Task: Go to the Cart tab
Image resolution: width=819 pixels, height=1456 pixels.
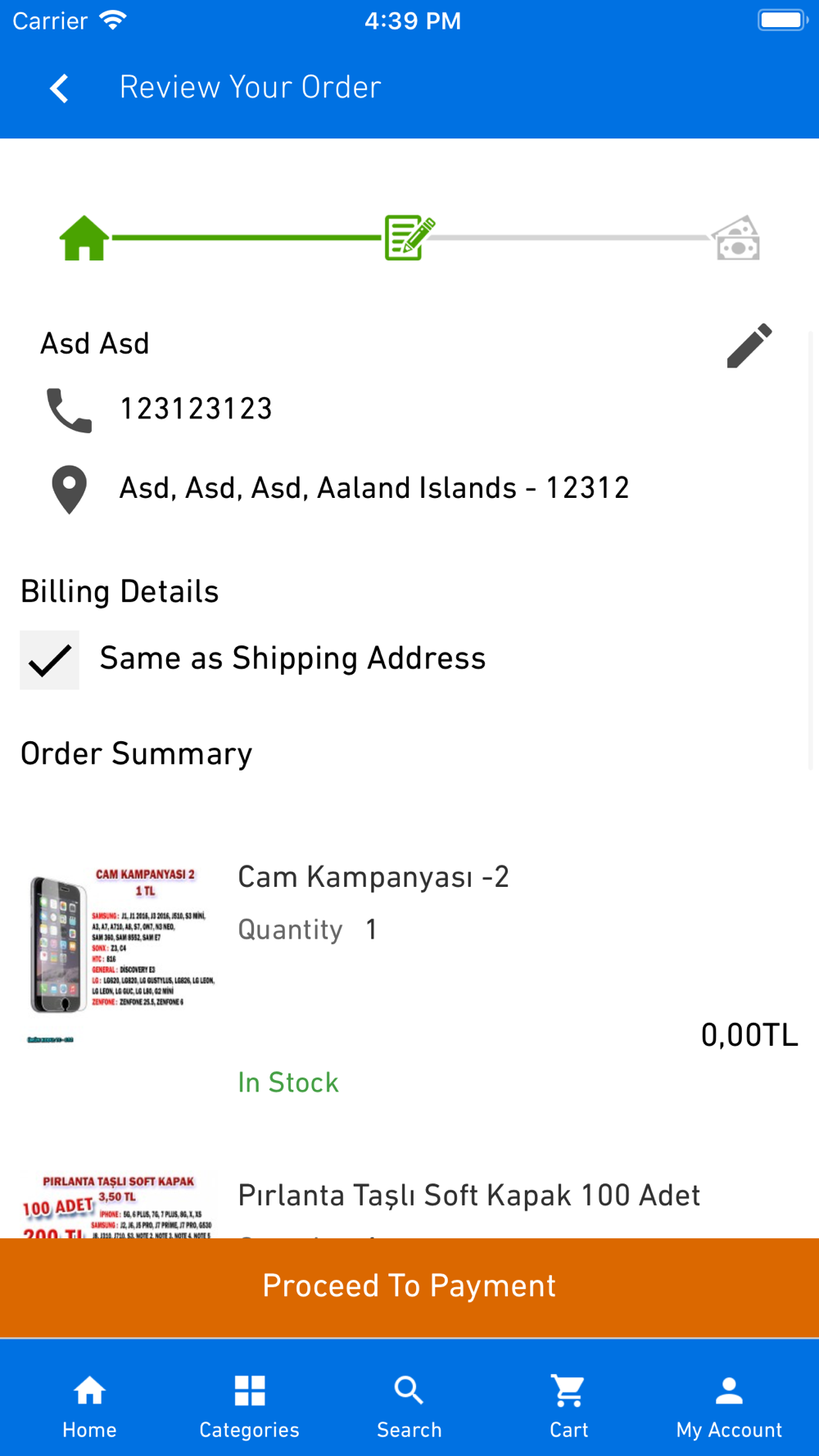Action: coord(568,1406)
